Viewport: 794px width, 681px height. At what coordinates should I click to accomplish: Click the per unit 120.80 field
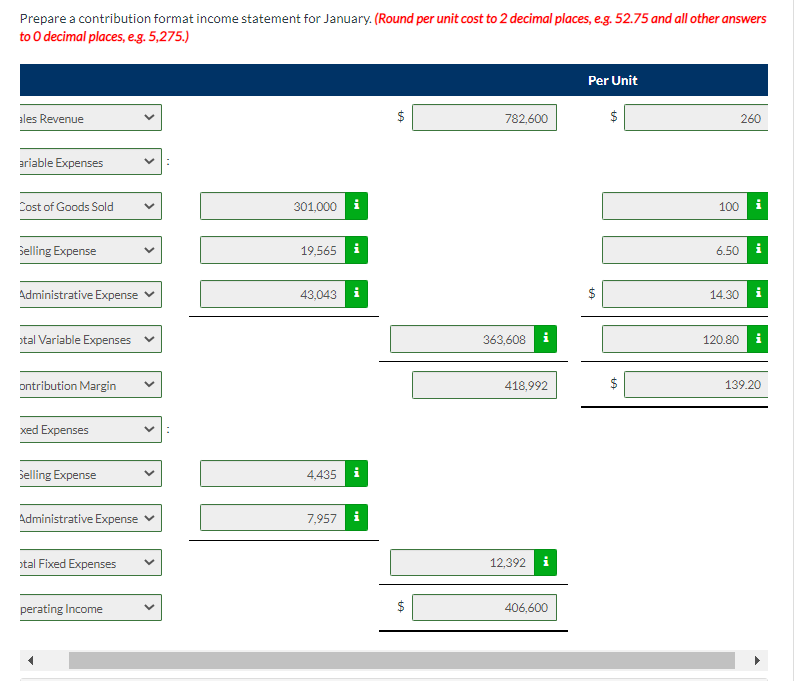click(x=674, y=339)
